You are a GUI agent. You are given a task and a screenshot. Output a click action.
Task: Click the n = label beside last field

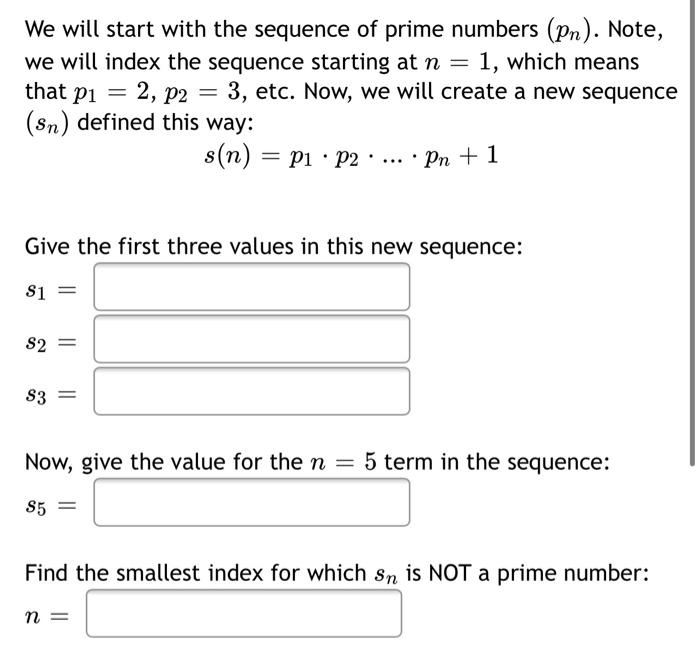[47, 617]
